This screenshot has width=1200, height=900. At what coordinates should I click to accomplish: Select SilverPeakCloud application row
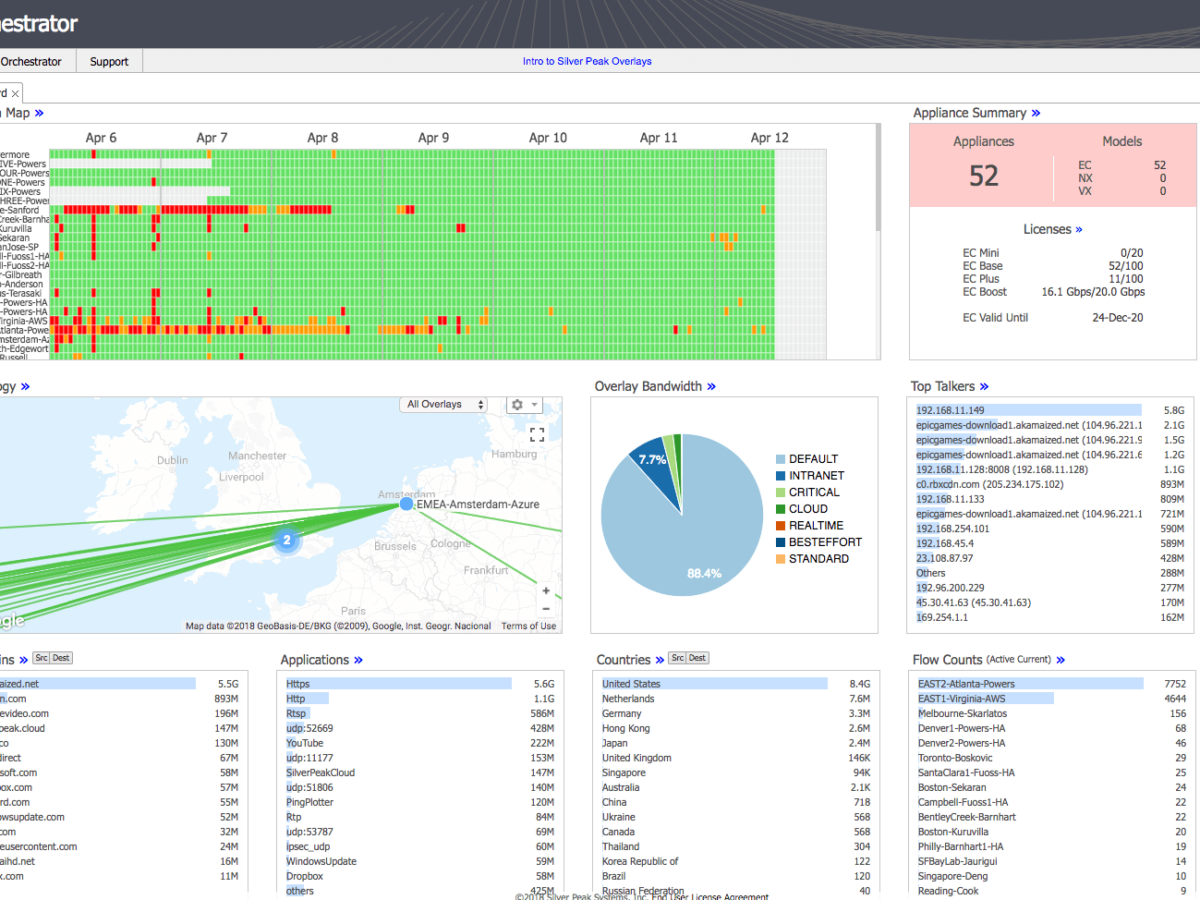pos(420,773)
